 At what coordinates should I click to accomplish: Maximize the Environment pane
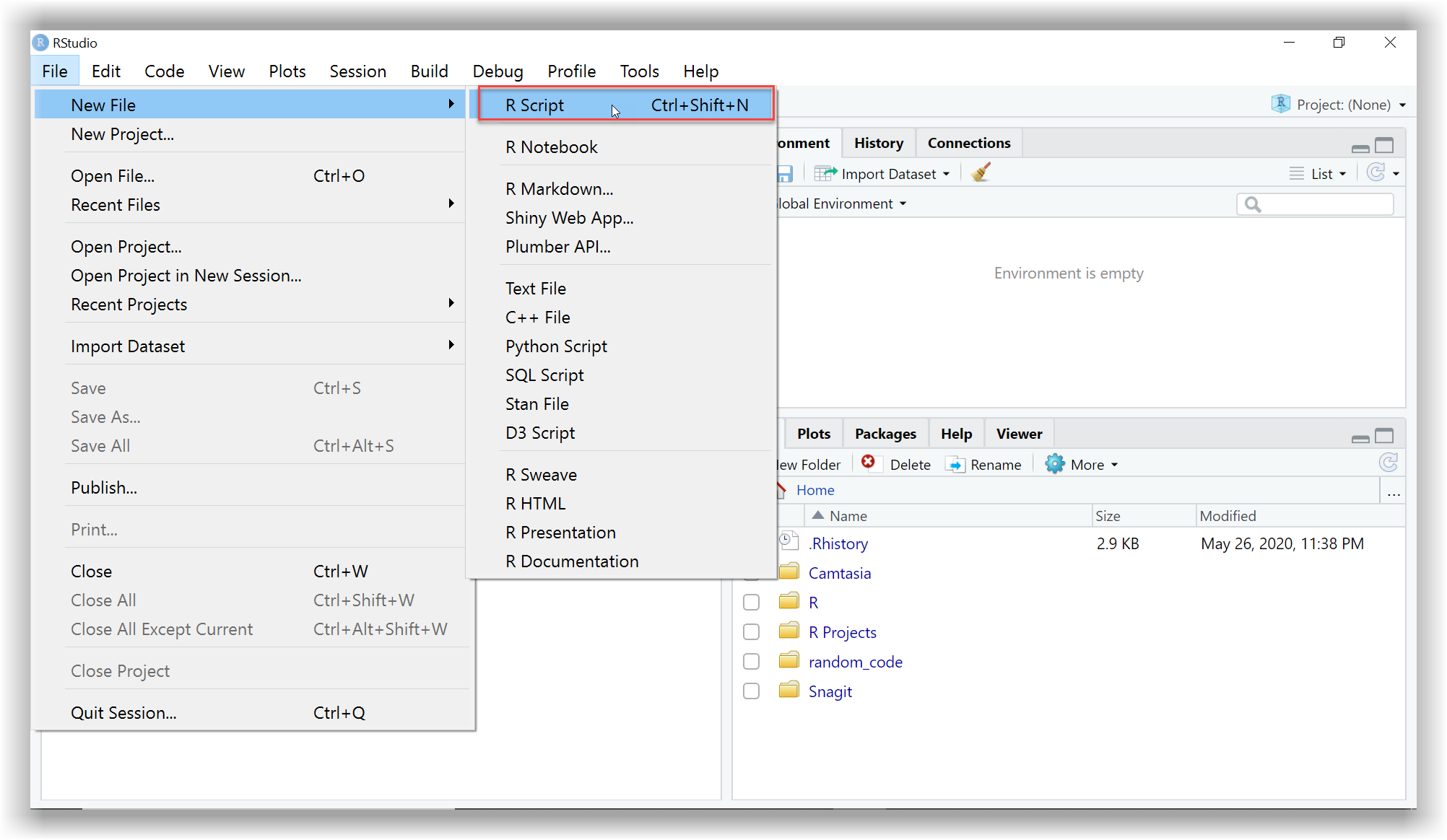pos(1384,146)
